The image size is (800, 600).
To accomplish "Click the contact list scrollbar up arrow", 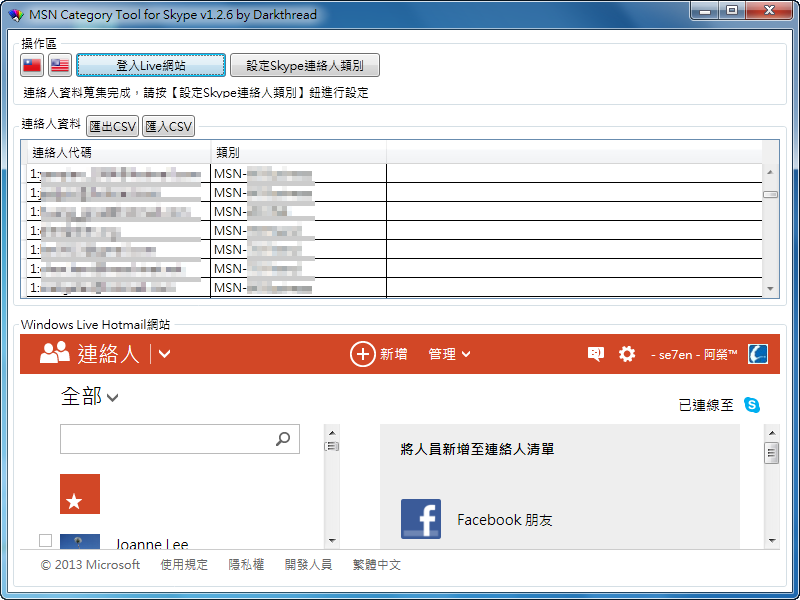I will pyautogui.click(x=770, y=172).
